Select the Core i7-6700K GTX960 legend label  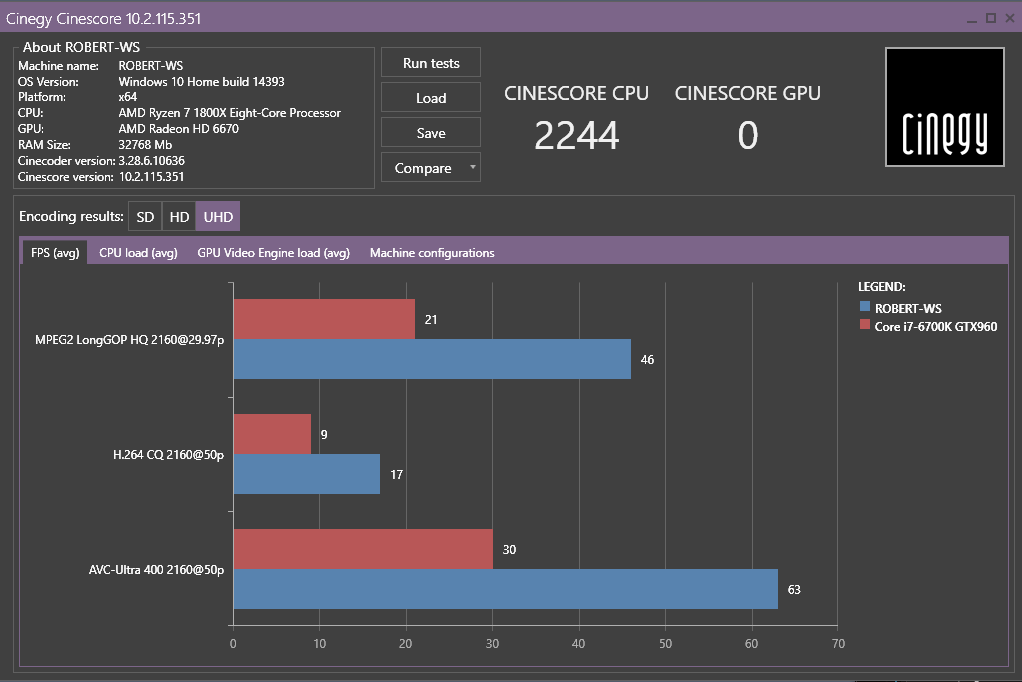coord(935,327)
